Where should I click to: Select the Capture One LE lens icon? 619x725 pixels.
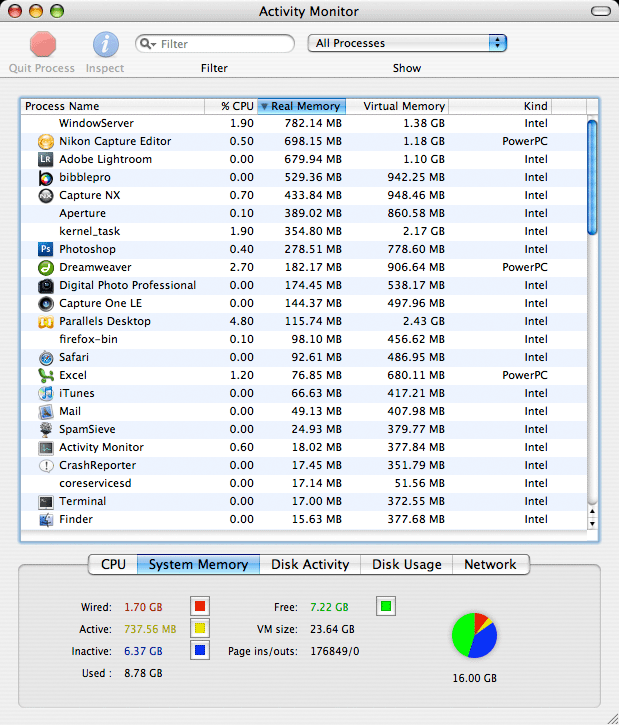[45, 303]
